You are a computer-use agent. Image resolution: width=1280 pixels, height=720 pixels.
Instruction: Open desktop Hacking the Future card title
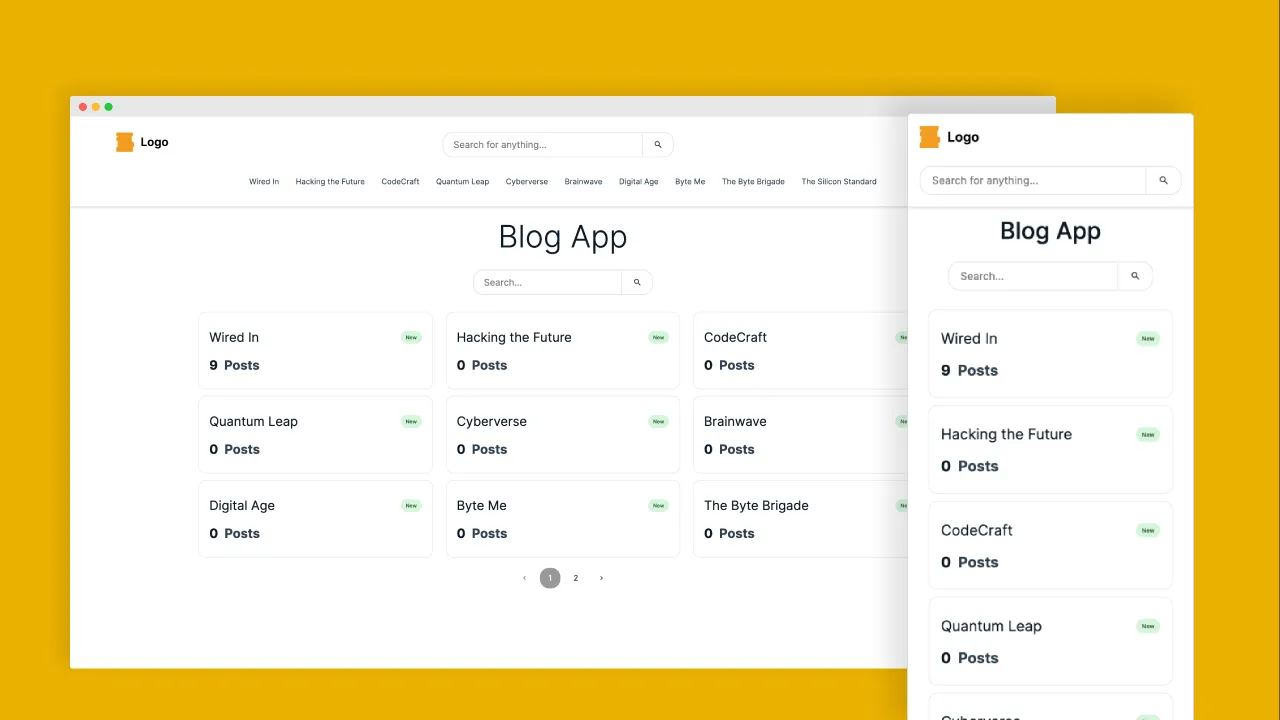point(514,338)
